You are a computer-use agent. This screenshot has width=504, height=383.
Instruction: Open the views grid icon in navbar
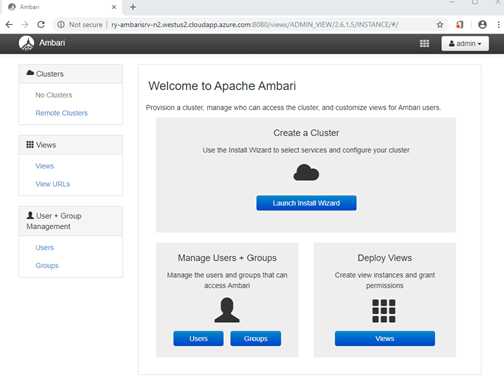point(424,44)
